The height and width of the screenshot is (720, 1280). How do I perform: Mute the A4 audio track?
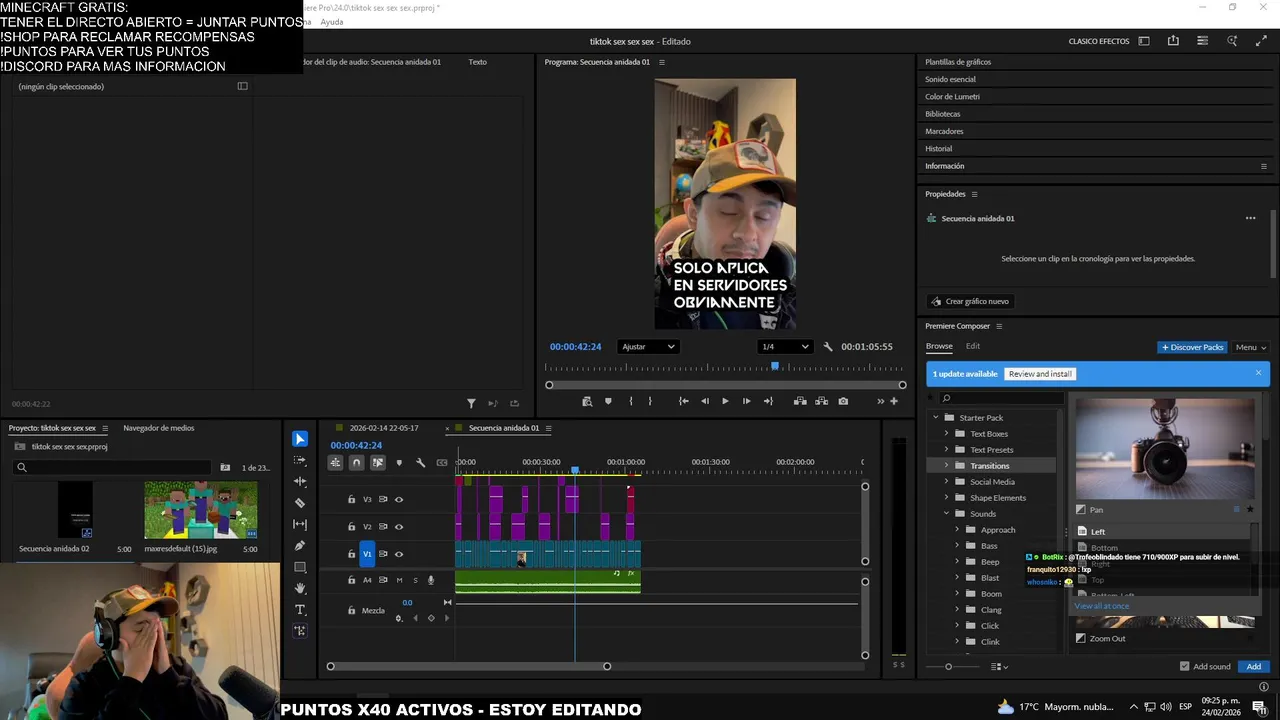pos(399,580)
